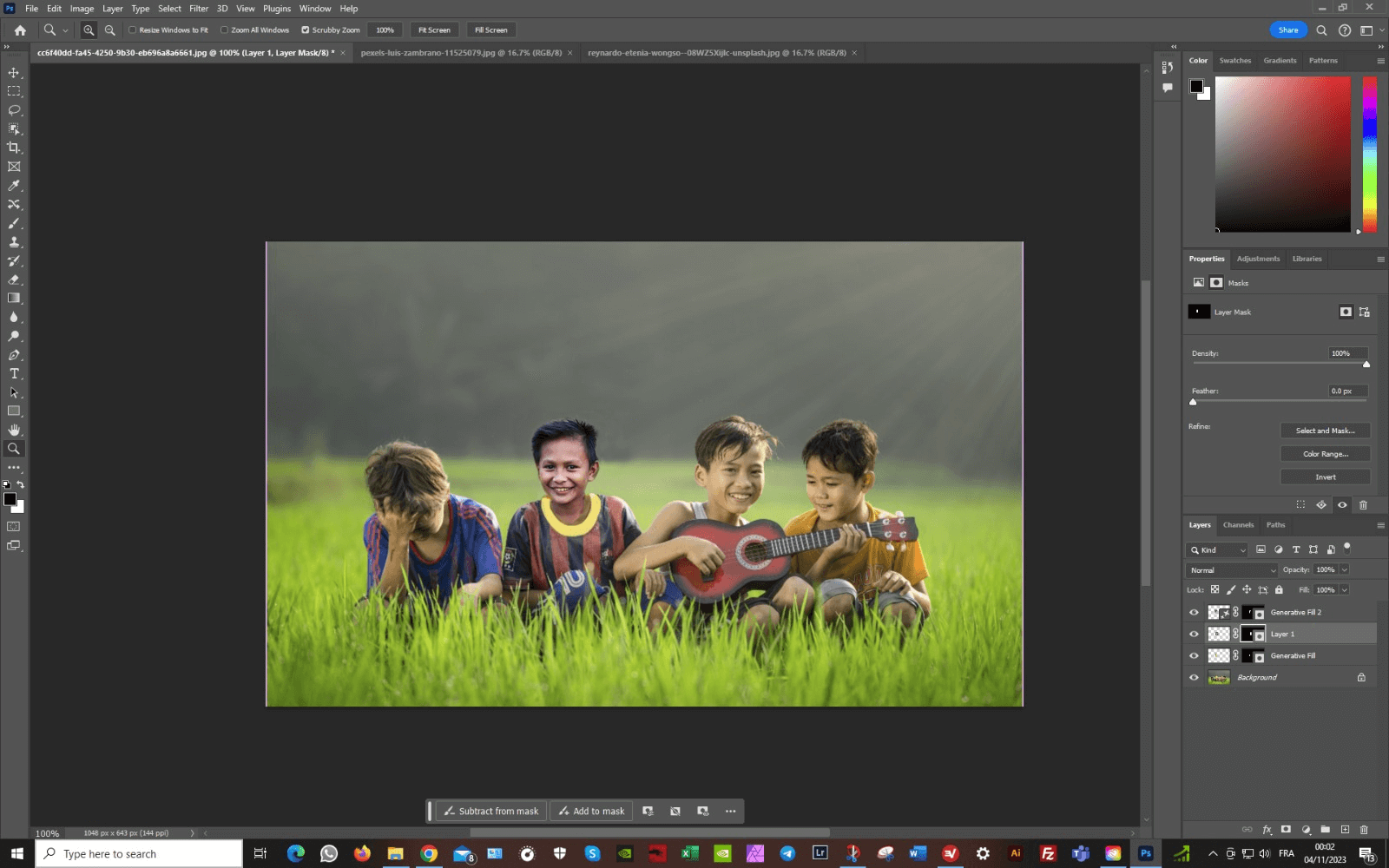Viewport: 1389px width, 868px height.
Task: Select the Lasso tool
Action: click(x=14, y=110)
